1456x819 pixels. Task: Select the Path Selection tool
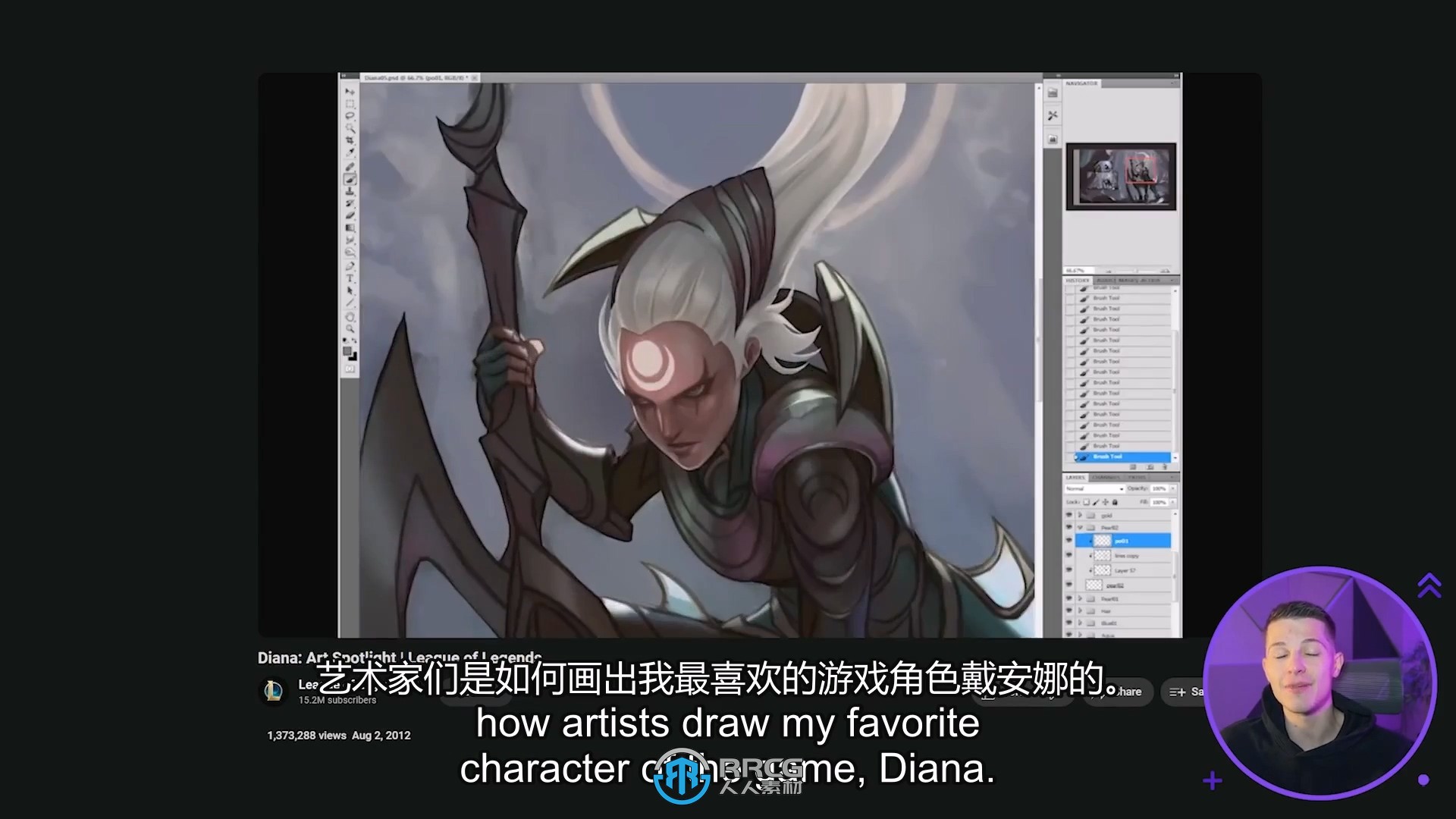pyautogui.click(x=350, y=290)
